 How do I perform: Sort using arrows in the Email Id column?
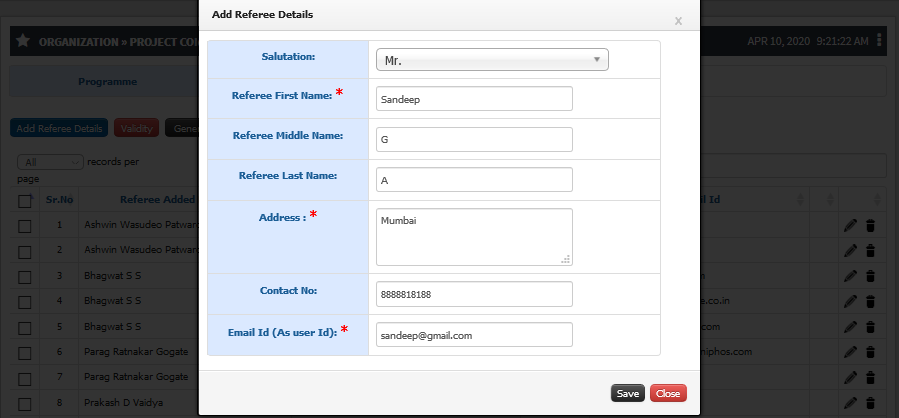(800, 200)
